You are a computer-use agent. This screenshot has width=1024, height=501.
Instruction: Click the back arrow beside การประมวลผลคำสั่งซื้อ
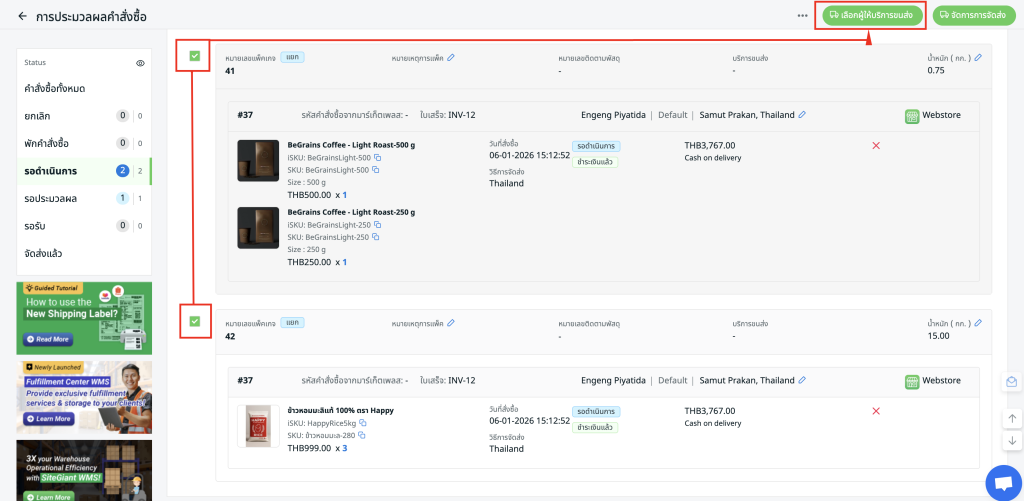pyautogui.click(x=22, y=17)
